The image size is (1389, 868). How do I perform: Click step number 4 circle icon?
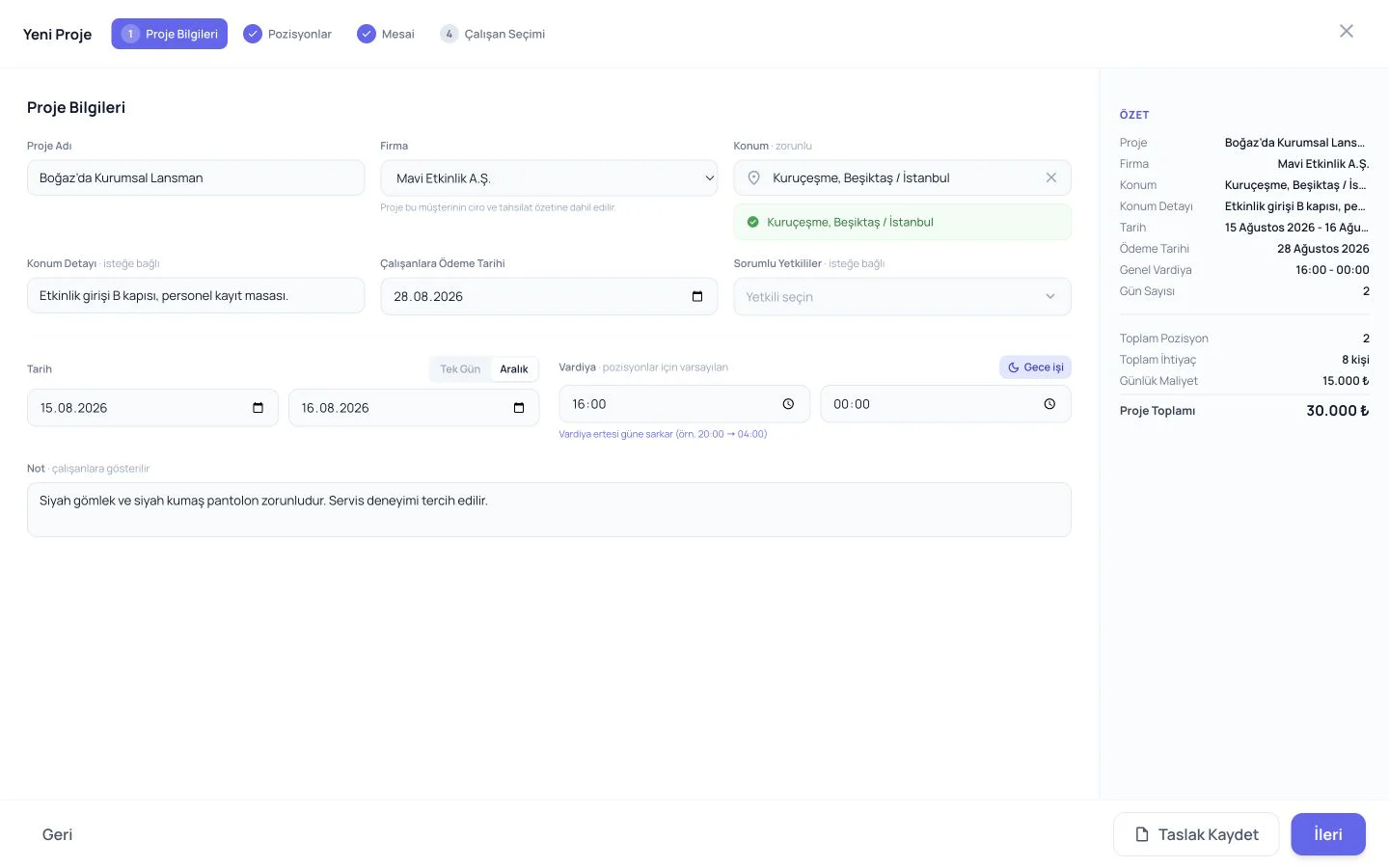point(449,34)
